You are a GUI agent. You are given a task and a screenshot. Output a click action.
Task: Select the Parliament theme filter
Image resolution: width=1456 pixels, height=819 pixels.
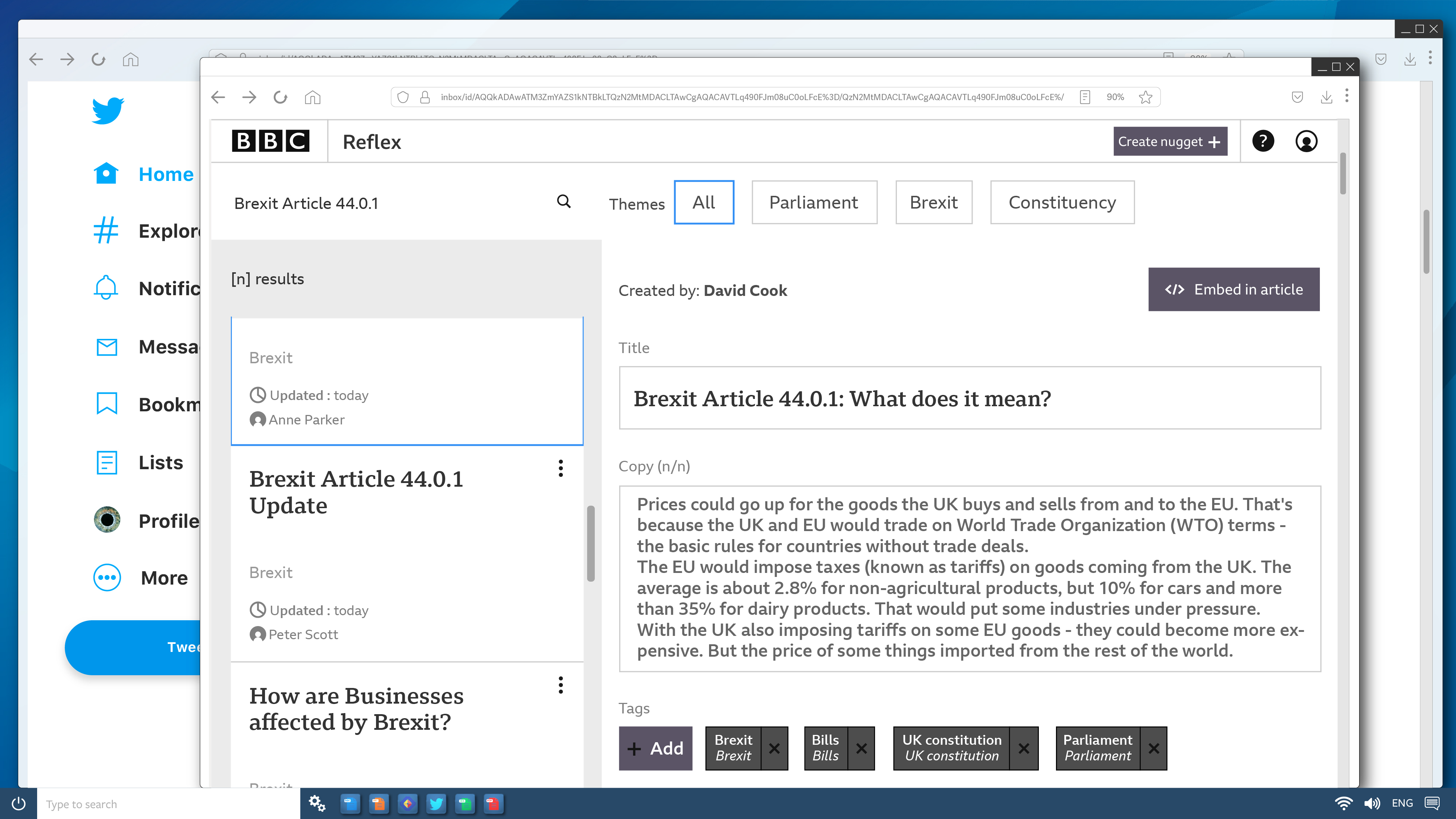tap(814, 202)
